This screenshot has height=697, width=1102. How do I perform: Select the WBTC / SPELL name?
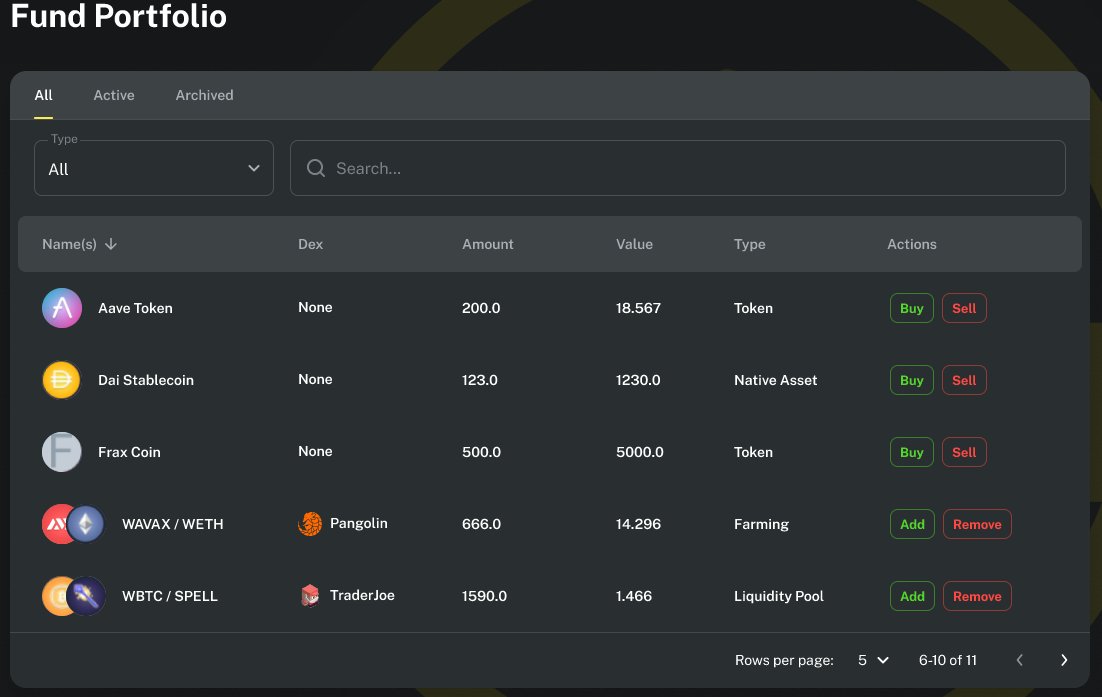pyautogui.click(x=170, y=596)
